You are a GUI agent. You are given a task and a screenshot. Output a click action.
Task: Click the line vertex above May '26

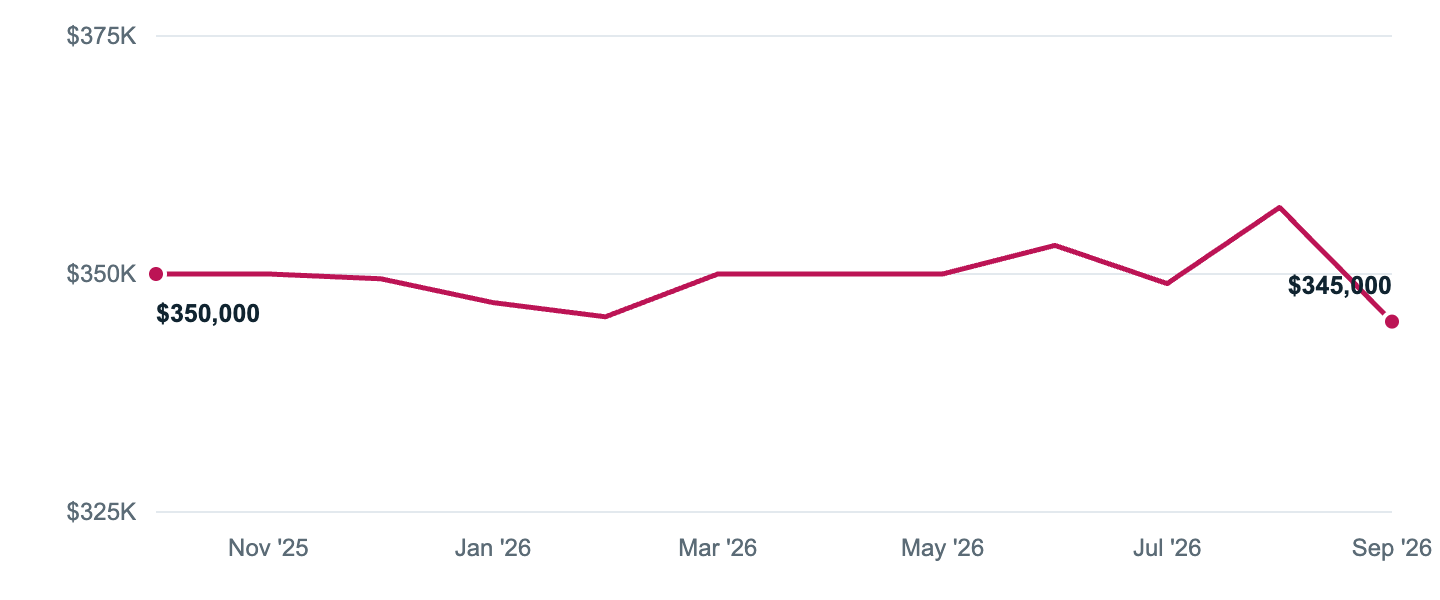(942, 274)
